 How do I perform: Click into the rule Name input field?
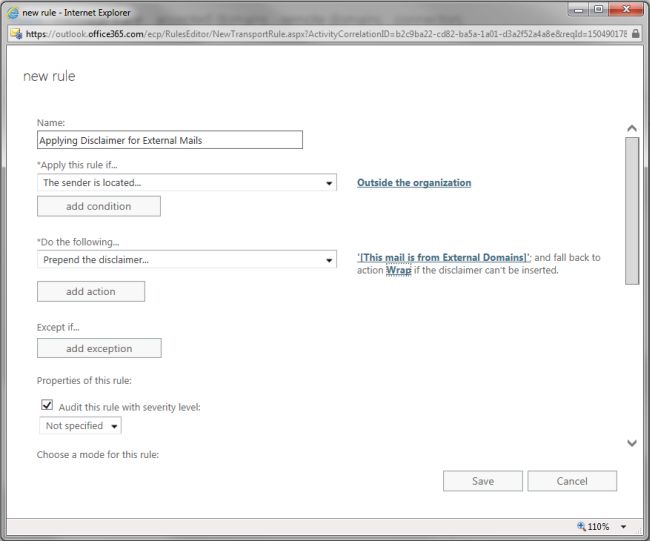pos(170,140)
